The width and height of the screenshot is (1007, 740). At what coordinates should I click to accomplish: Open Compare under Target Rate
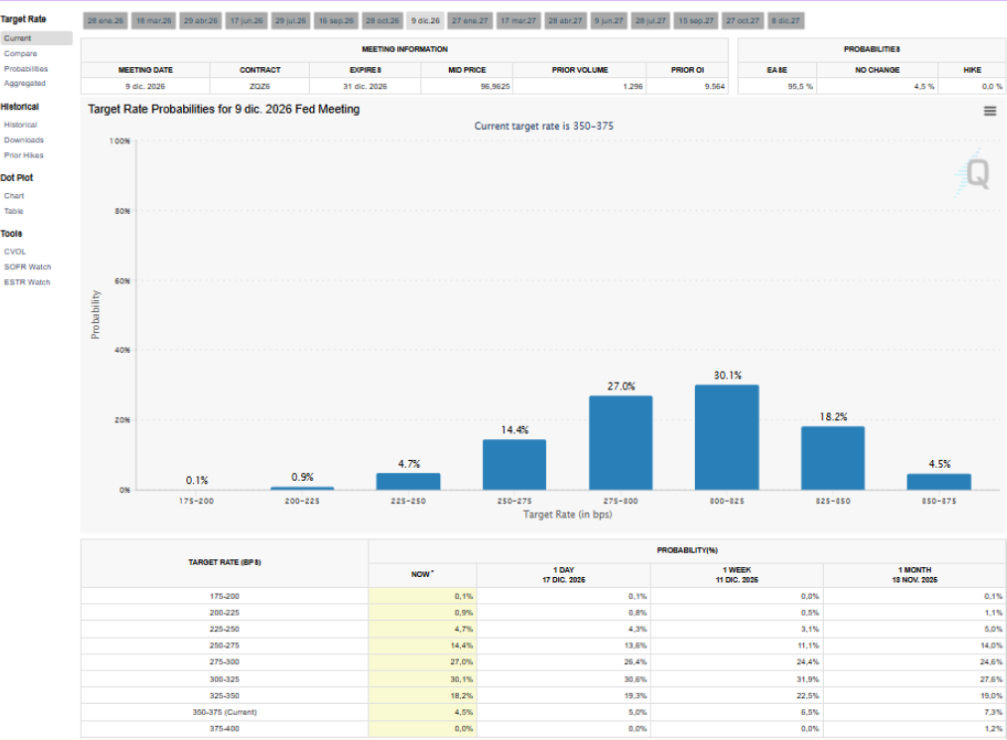[x=19, y=53]
